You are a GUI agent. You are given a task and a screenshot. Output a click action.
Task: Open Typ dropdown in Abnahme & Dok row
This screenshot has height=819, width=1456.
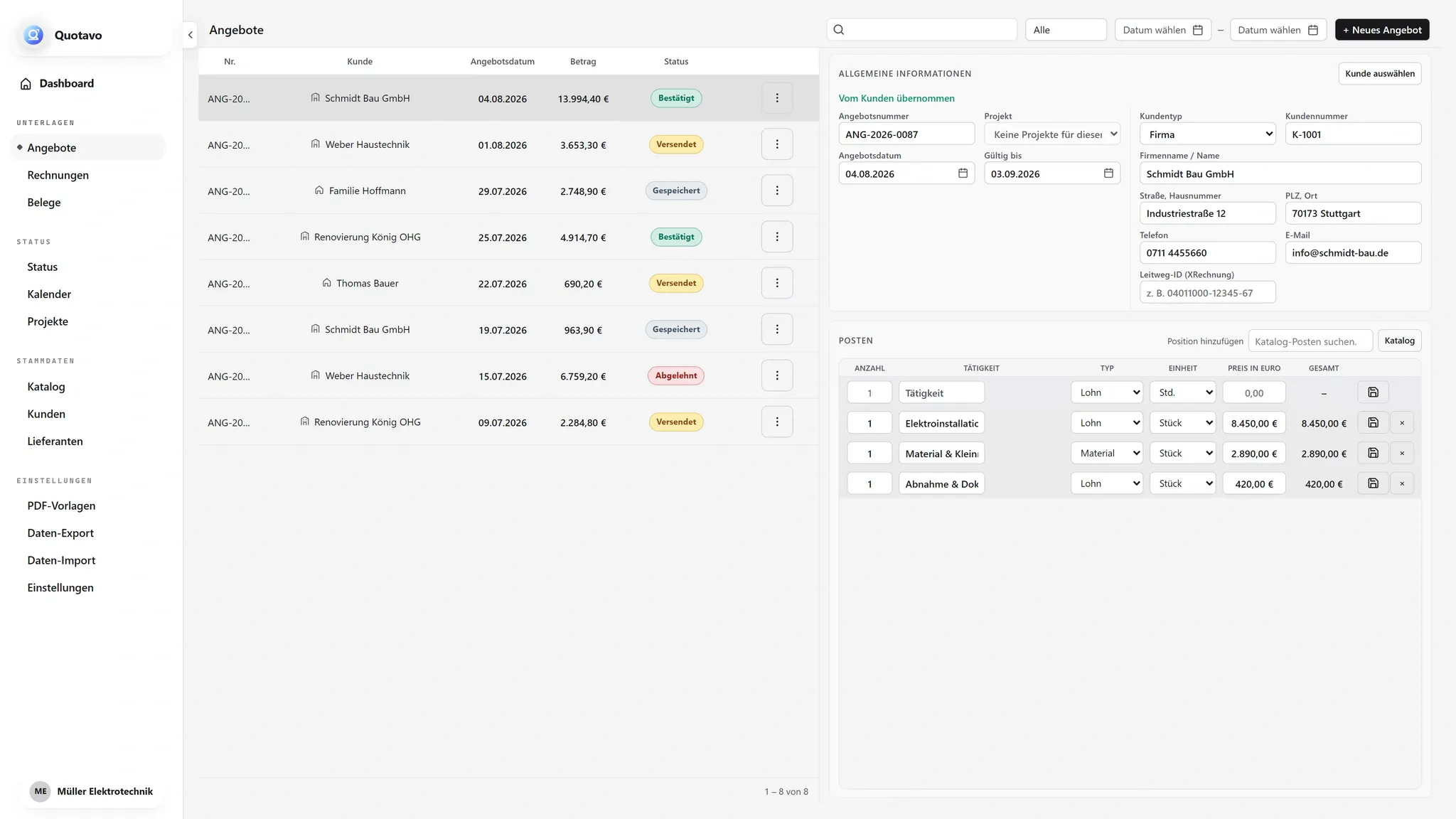(1107, 483)
